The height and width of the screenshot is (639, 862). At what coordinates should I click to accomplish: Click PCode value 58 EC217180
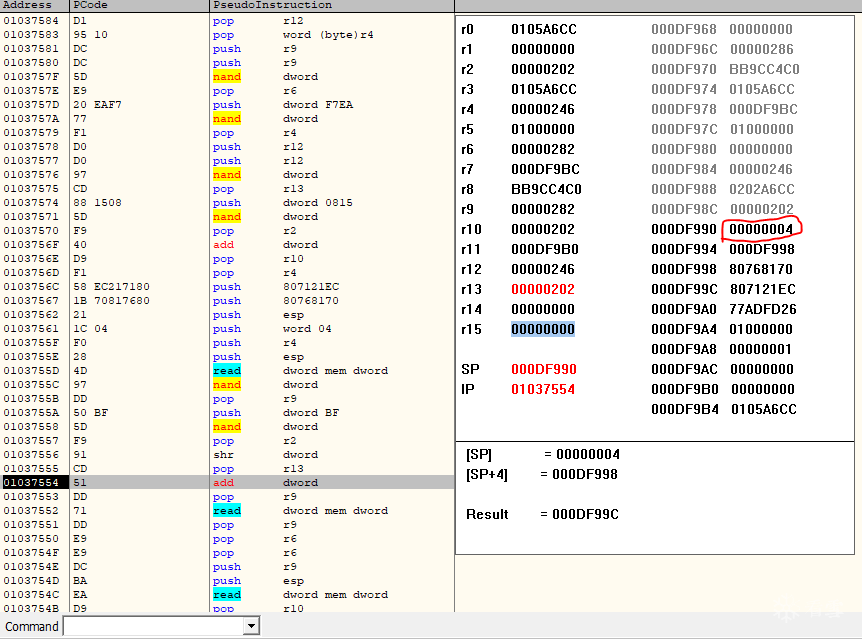(112, 287)
